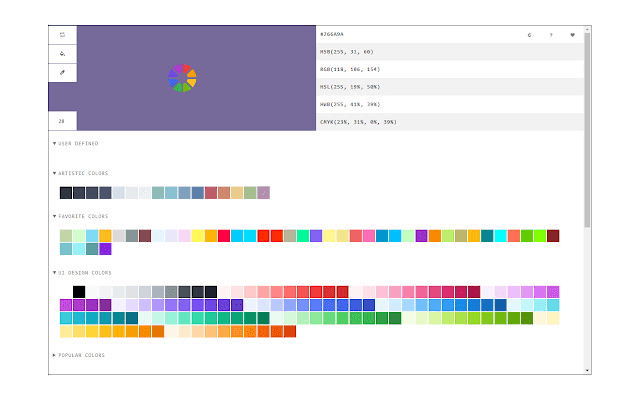This screenshot has width=640, height=400.
Task: Click the color wheel logo in the preview
Action: point(182,78)
